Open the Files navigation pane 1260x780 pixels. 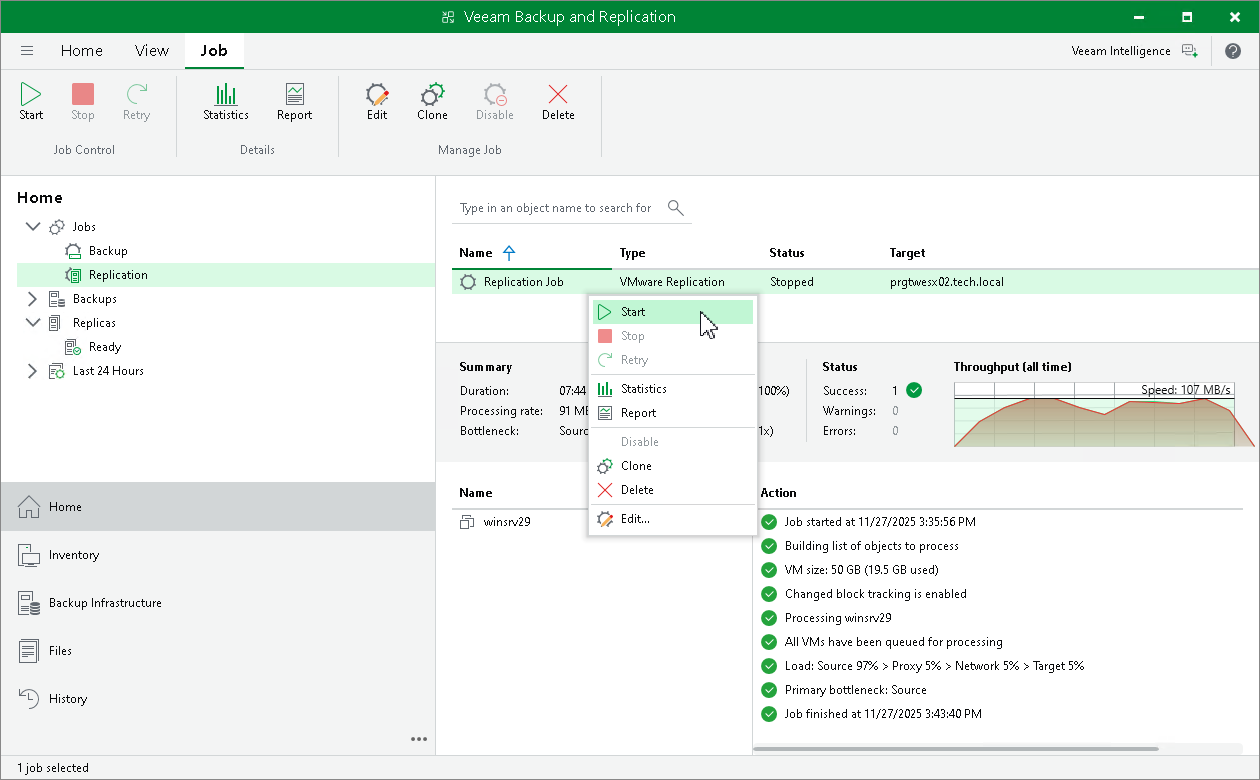[x=218, y=651]
